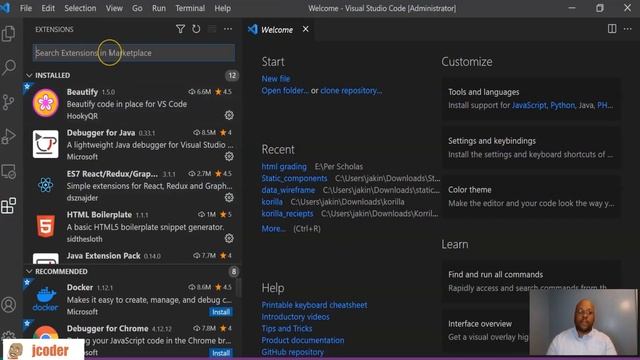Open the File menu
640x360 pixels.
26,8
